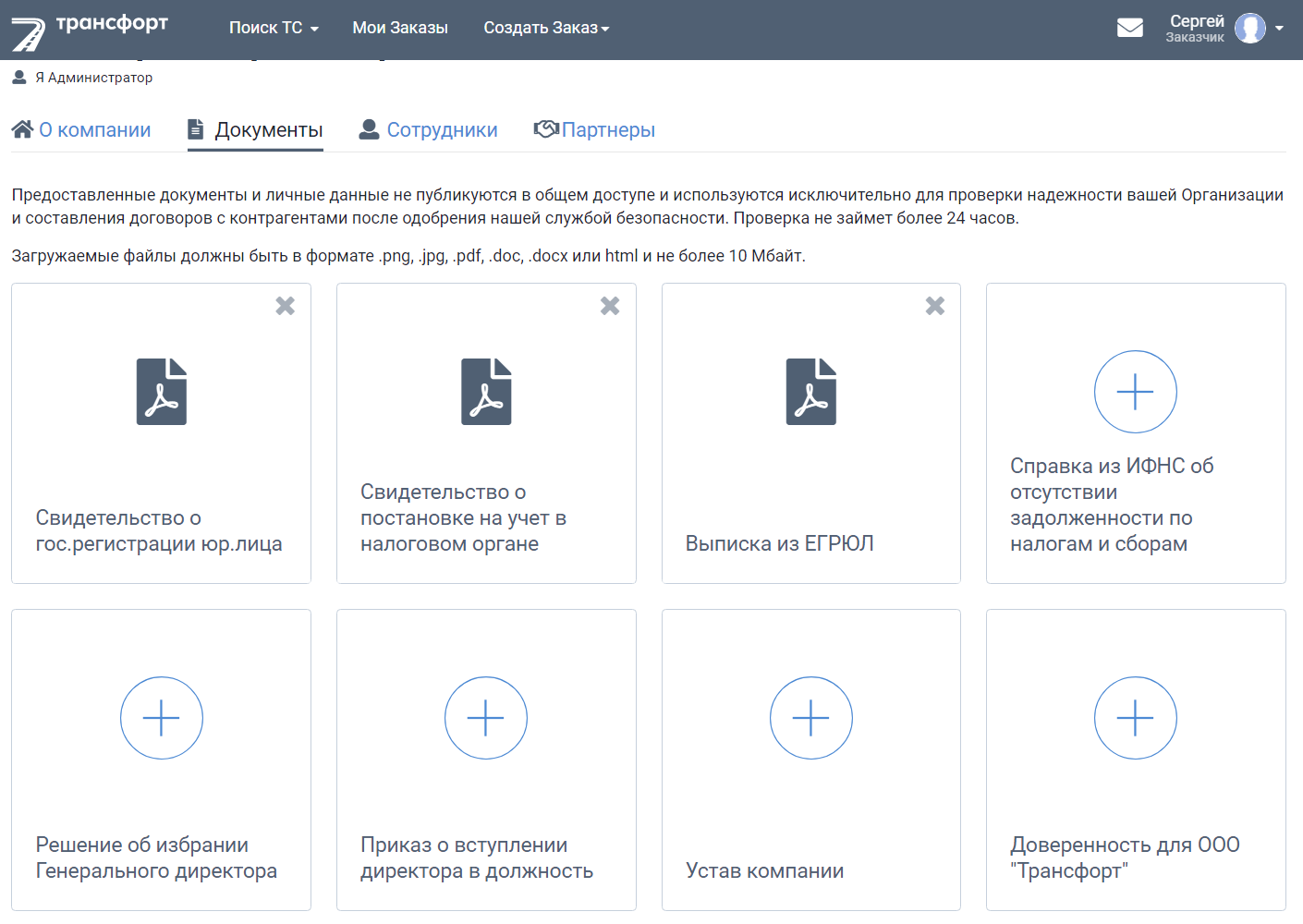Viewport: 1303px width, 924px height.
Task: Add Решение об избрании Генерального директора file
Action: tap(162, 718)
